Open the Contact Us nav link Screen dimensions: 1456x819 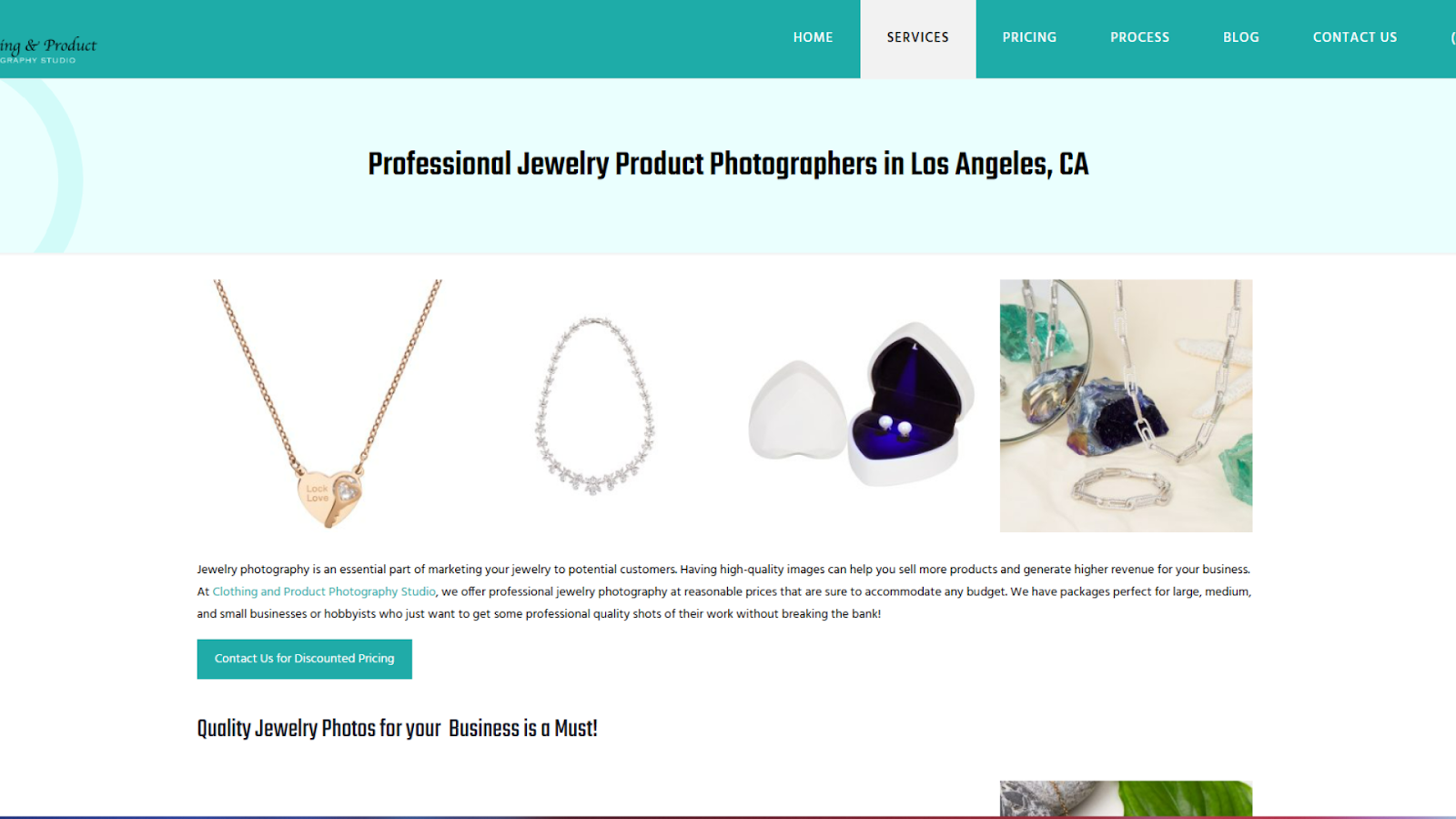[1354, 37]
